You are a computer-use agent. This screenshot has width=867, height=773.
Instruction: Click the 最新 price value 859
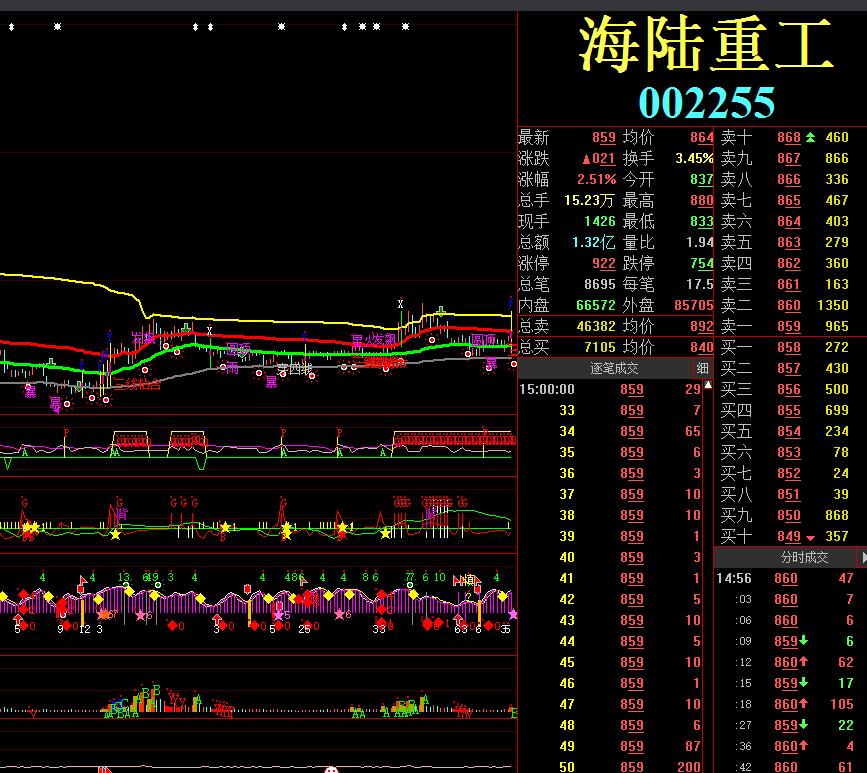point(604,138)
